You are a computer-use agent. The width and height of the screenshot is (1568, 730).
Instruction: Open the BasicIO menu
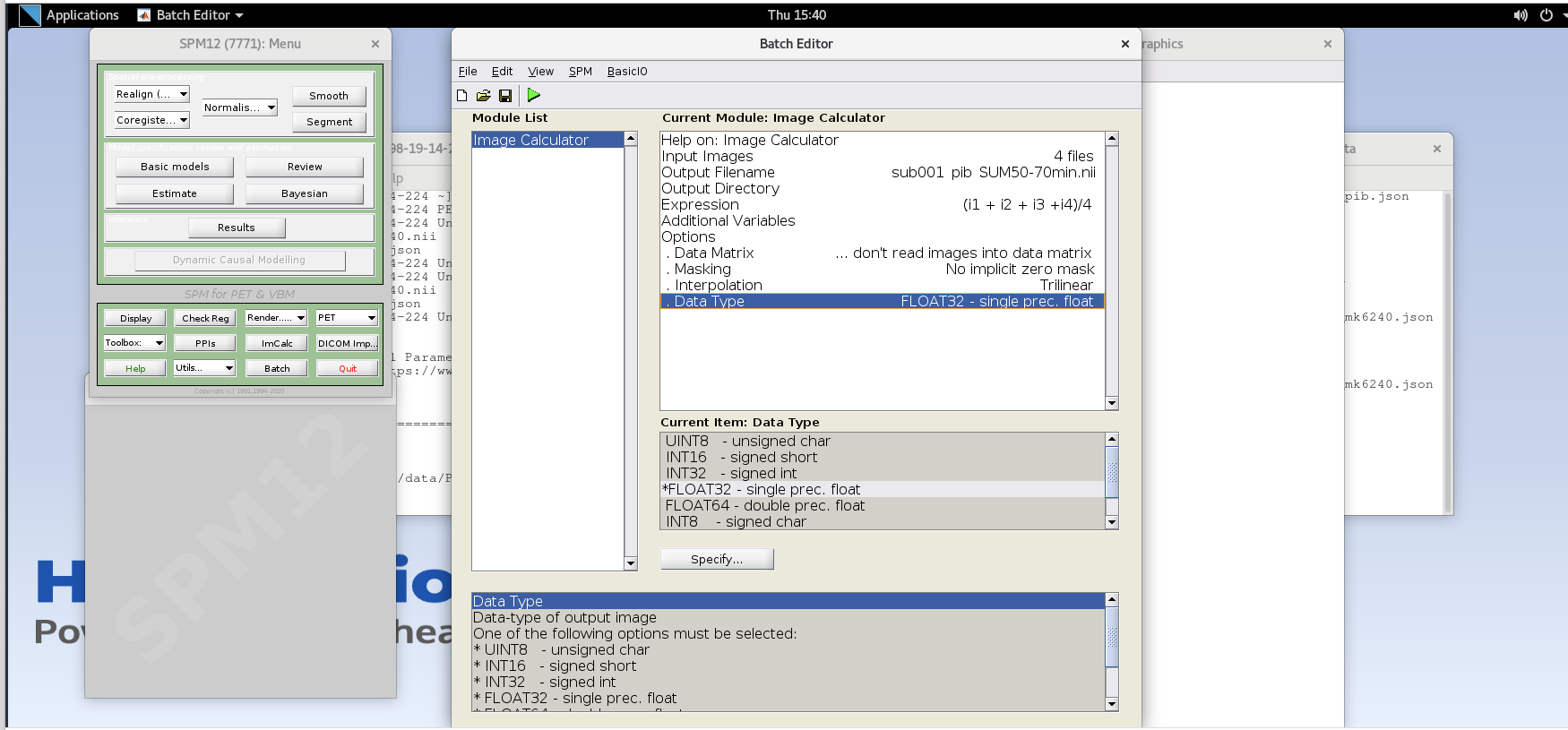point(627,72)
